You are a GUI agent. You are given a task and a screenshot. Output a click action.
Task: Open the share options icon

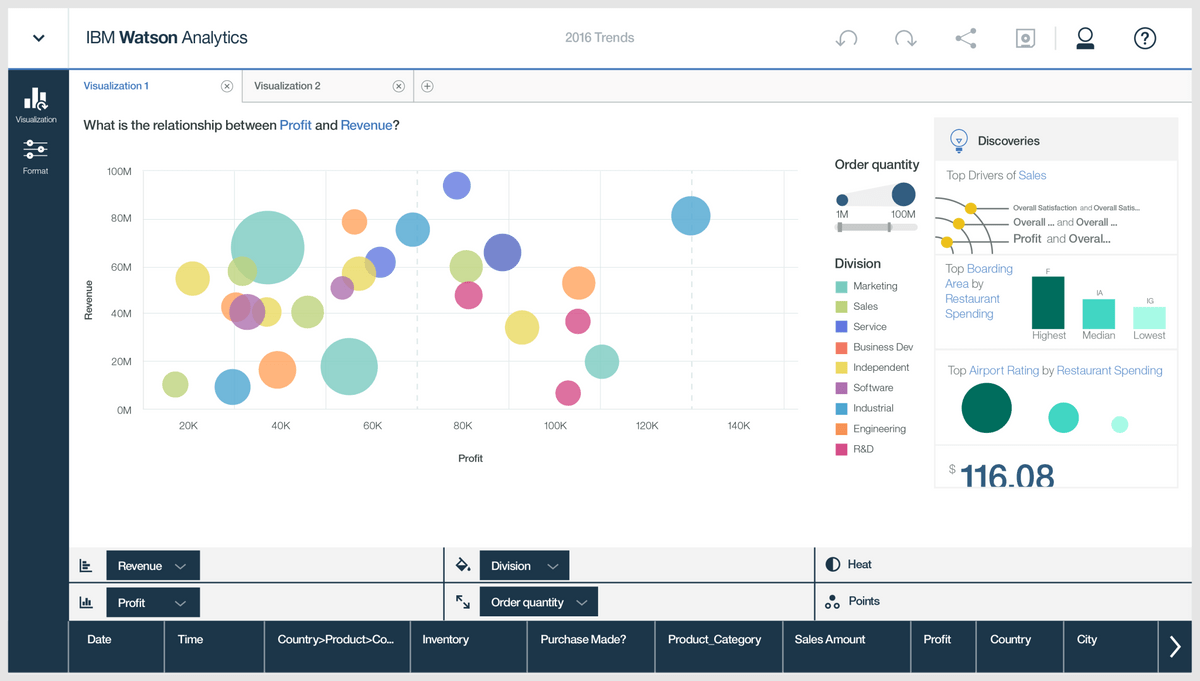965,38
